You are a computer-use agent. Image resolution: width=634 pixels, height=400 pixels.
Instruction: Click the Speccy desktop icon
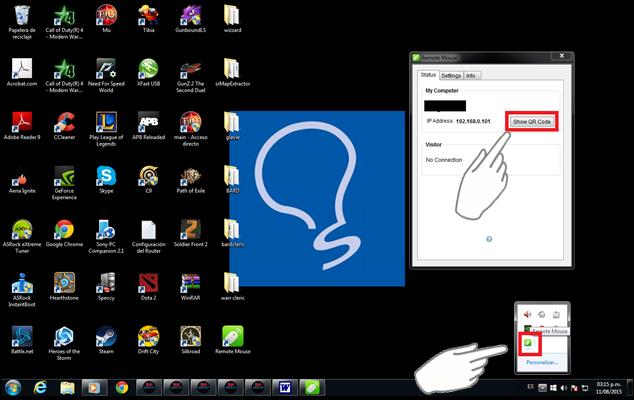106,286
